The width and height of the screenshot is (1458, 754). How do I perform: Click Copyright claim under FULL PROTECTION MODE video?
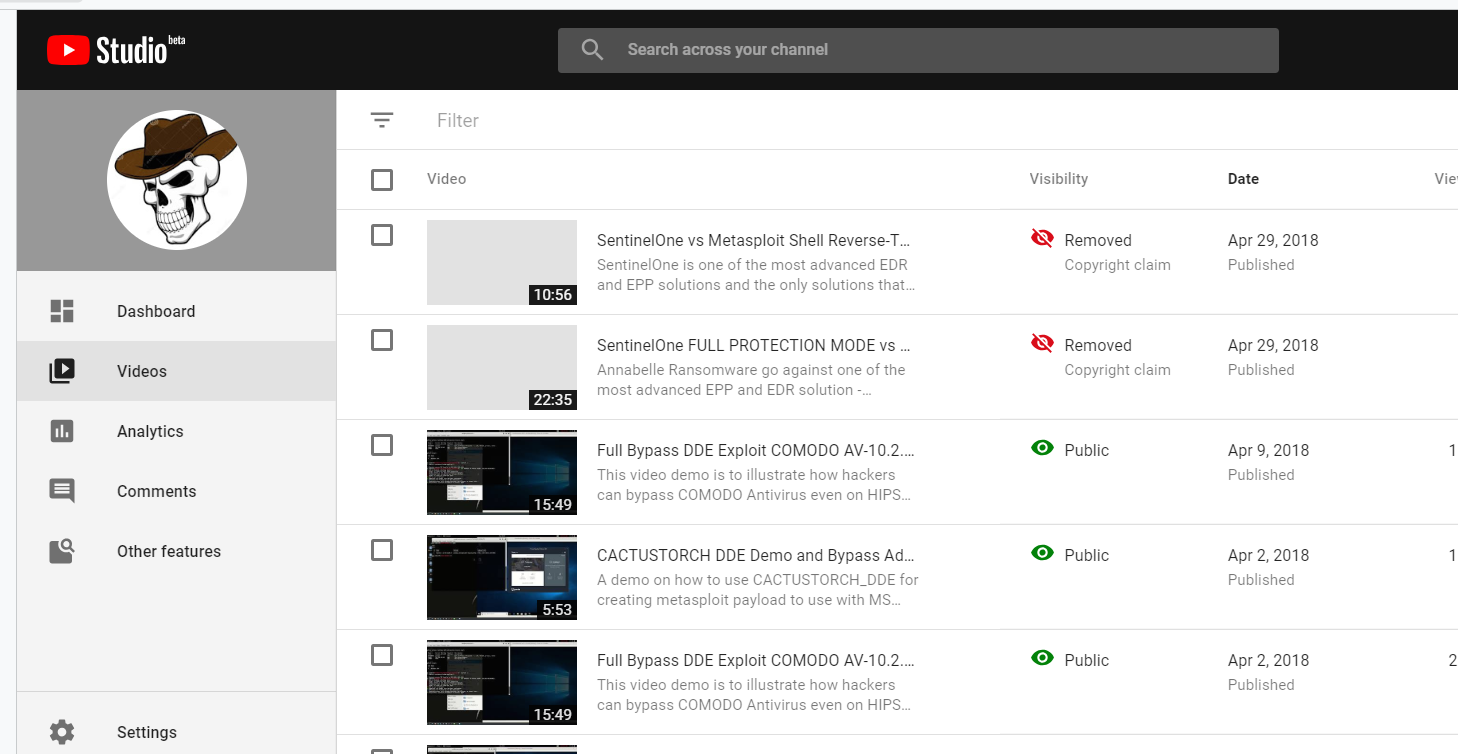point(1117,370)
